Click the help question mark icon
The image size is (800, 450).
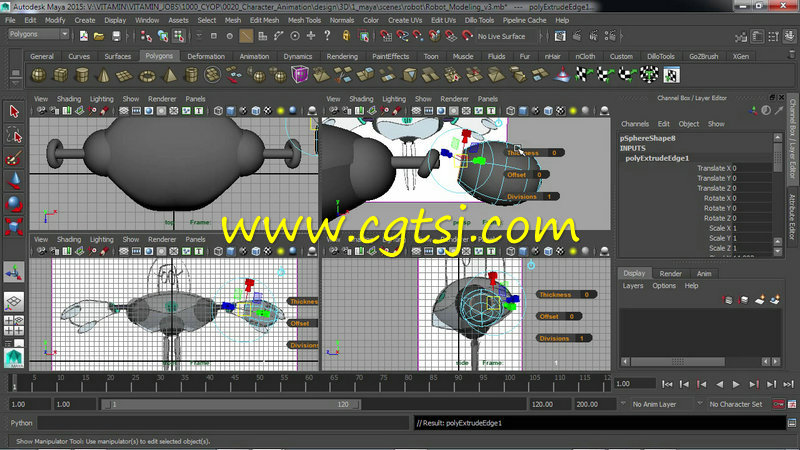pyautogui.click(x=327, y=36)
